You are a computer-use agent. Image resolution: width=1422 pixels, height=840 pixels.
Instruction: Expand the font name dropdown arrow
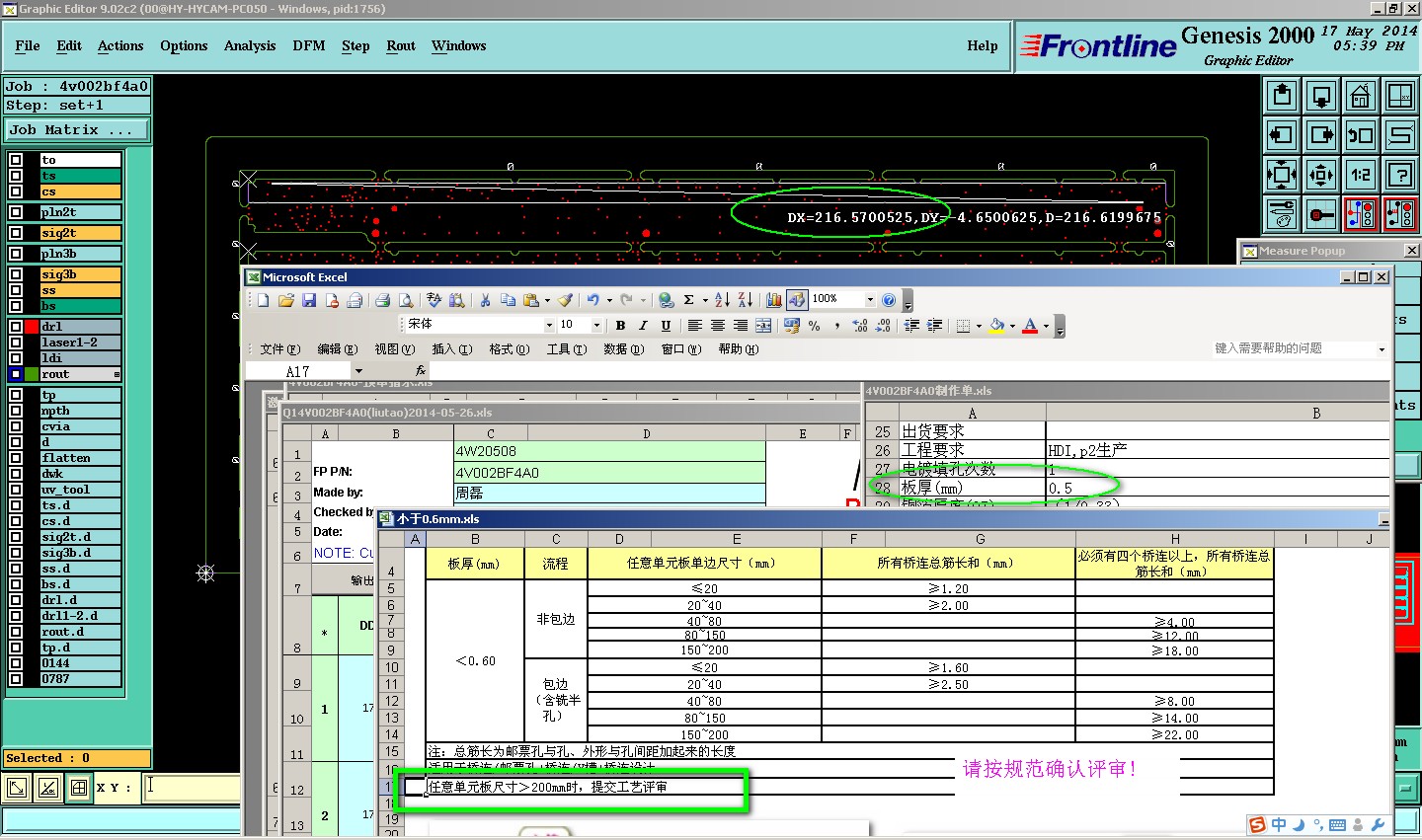click(549, 326)
